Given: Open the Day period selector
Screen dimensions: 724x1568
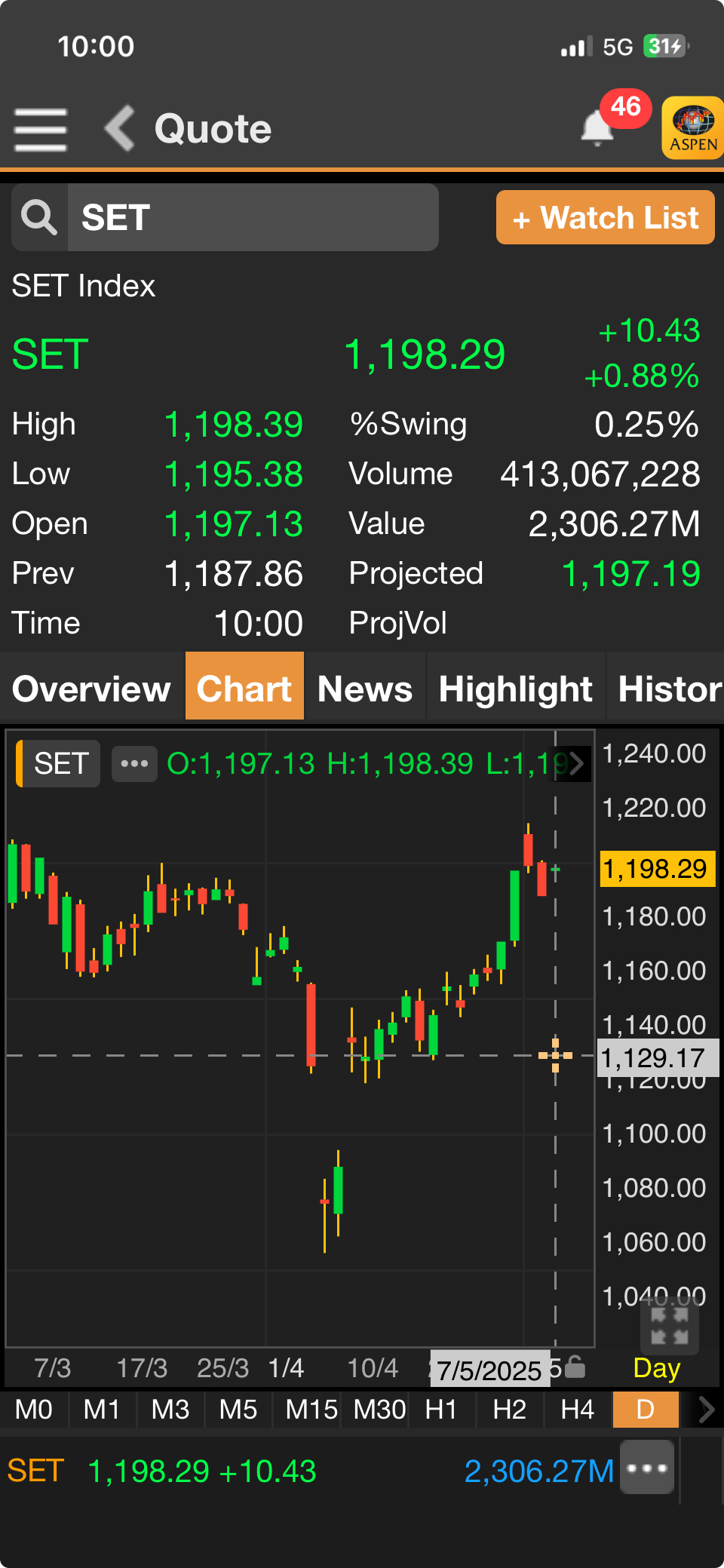Looking at the screenshot, I should coord(656,1367).
